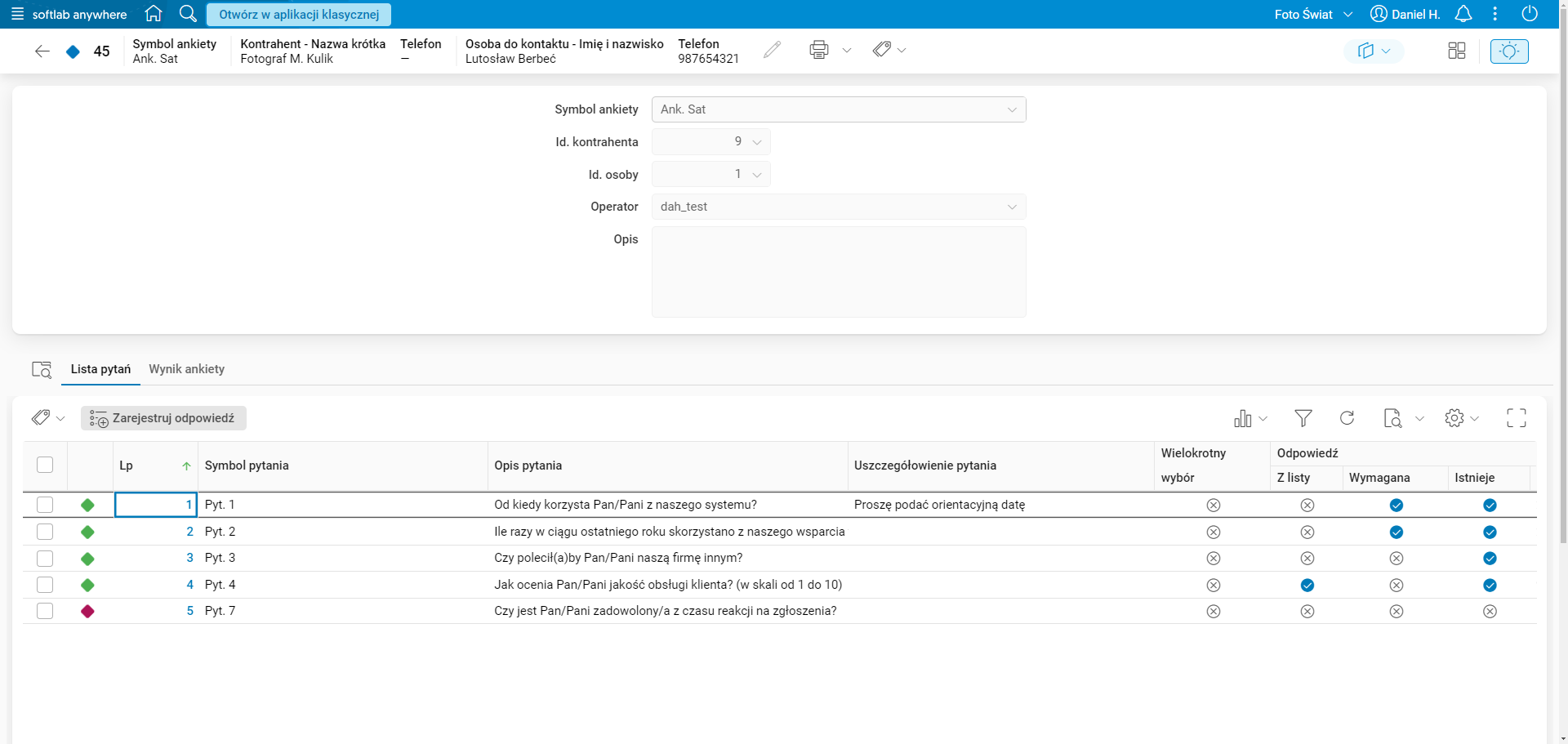This screenshot has width=1568, height=744.
Task: Open the chart bar icon in grid toolbar
Action: pyautogui.click(x=1243, y=418)
